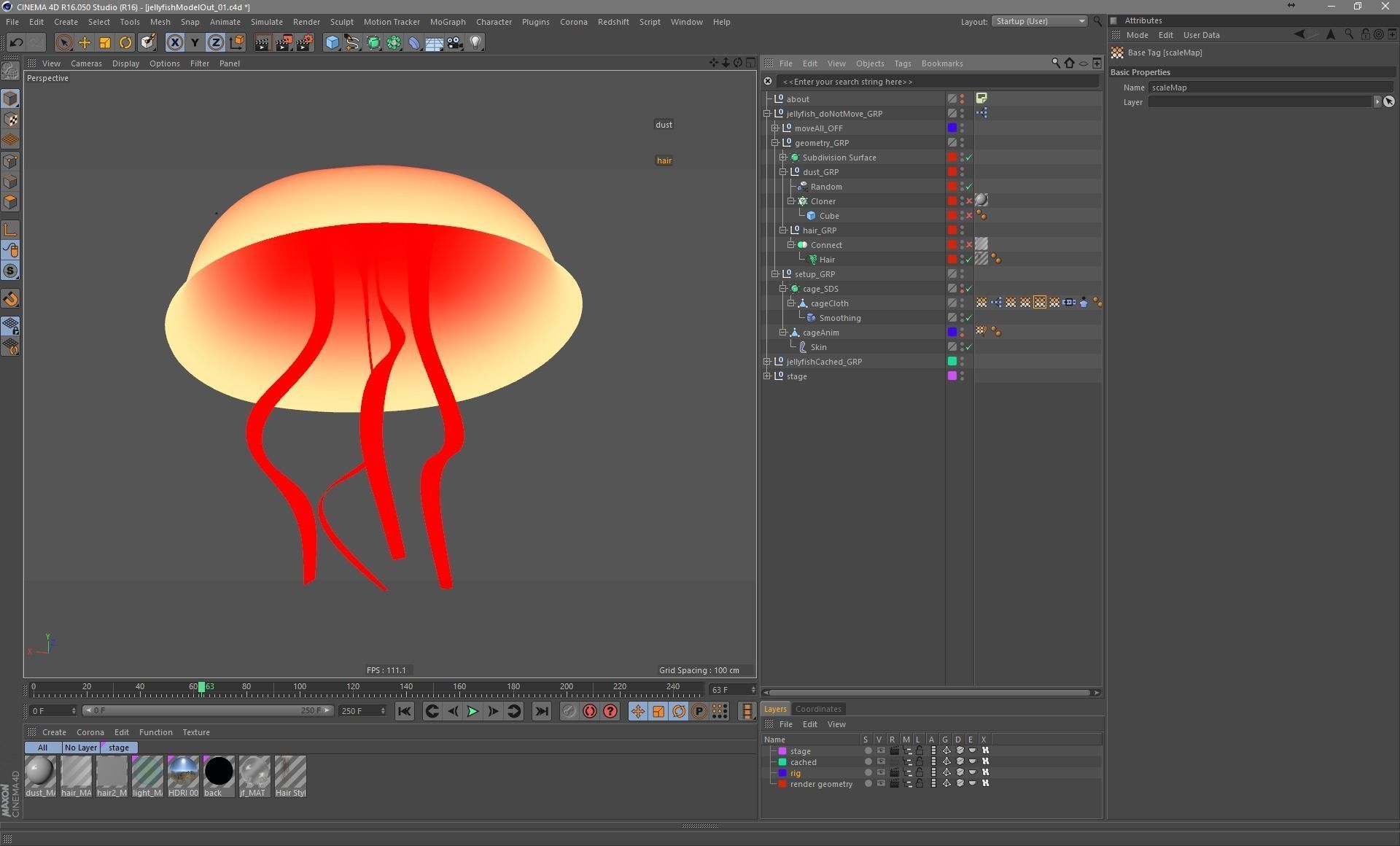Open the MoGraph menu
This screenshot has width=1400, height=846.
(448, 22)
